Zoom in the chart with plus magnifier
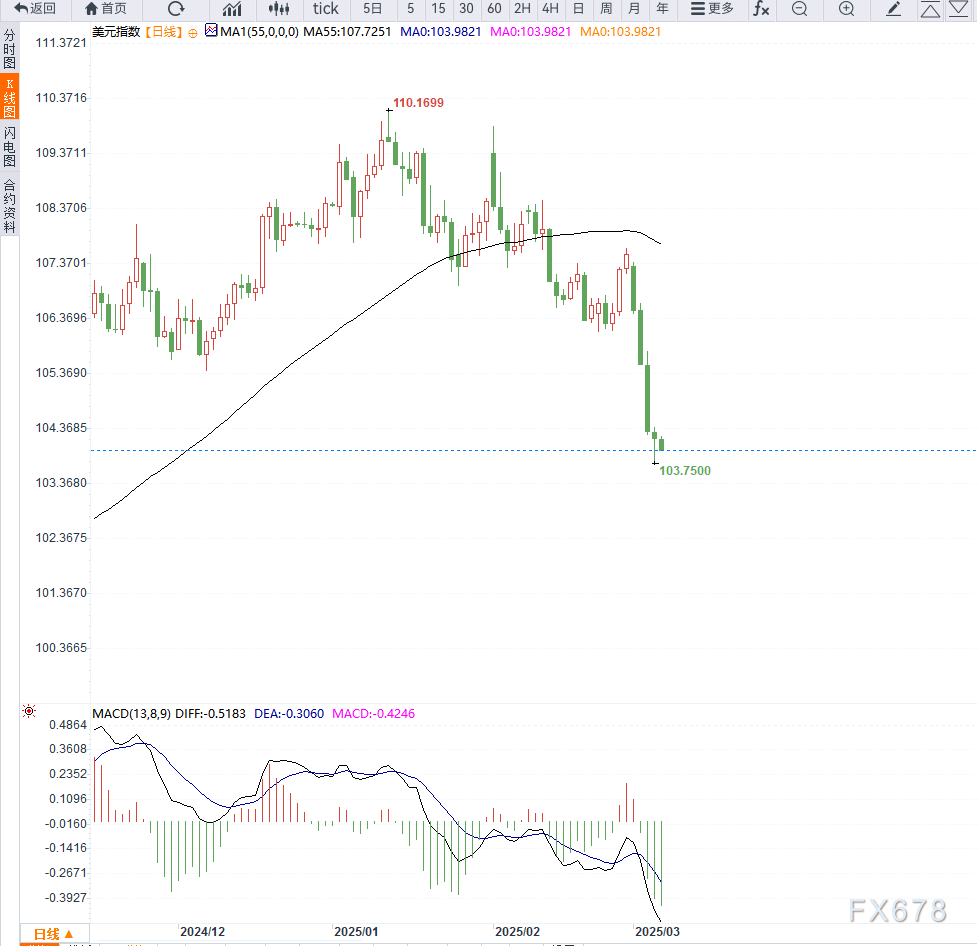The height and width of the screenshot is (946, 977). [x=846, y=9]
